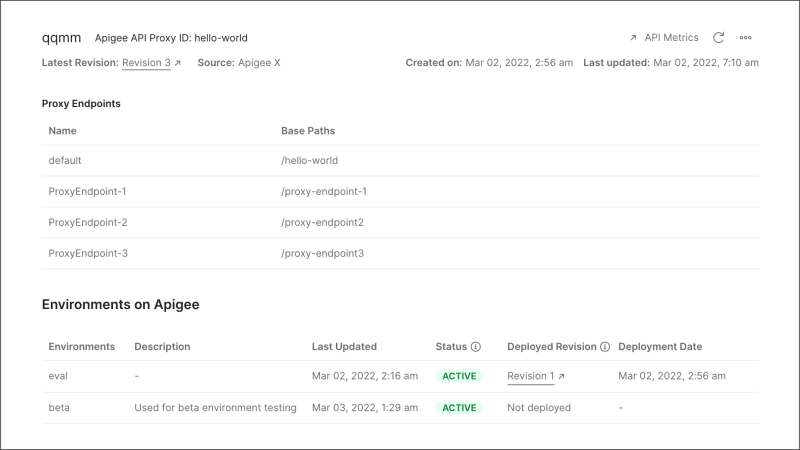The height and width of the screenshot is (450, 800).
Task: Click the Last Updated column header
Action: coord(344,347)
